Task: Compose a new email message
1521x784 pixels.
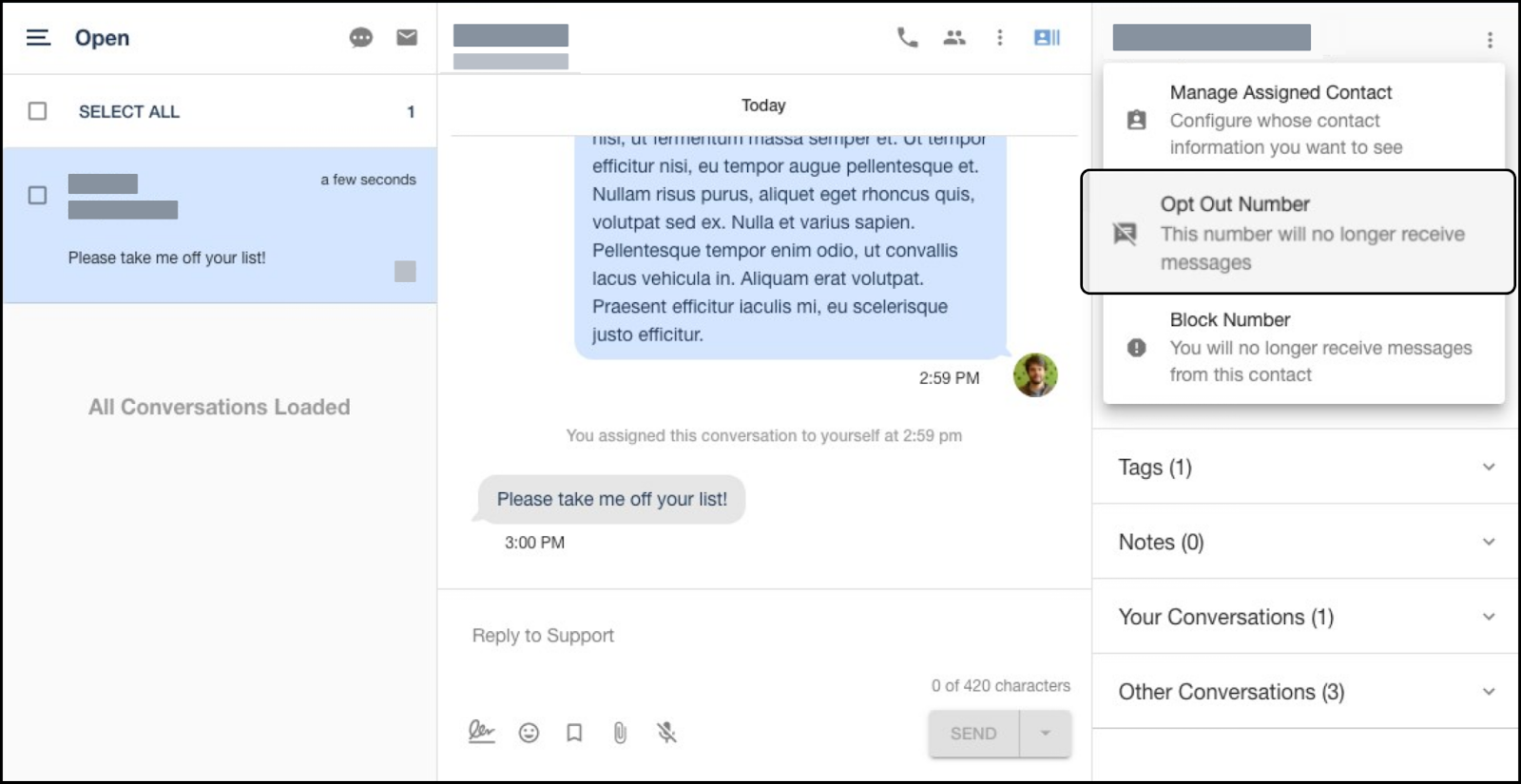Action: (x=407, y=38)
